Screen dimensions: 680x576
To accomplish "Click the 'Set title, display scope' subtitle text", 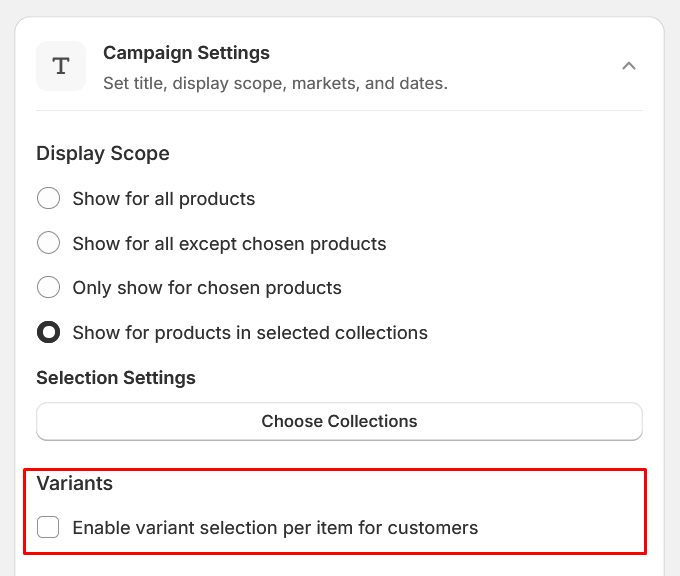I will point(200,83).
